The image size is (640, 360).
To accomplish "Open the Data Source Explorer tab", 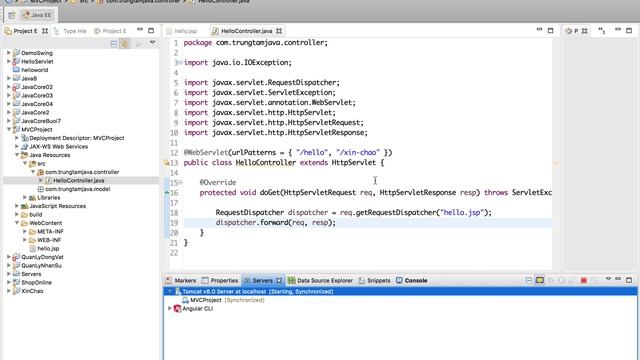I will pos(320,280).
